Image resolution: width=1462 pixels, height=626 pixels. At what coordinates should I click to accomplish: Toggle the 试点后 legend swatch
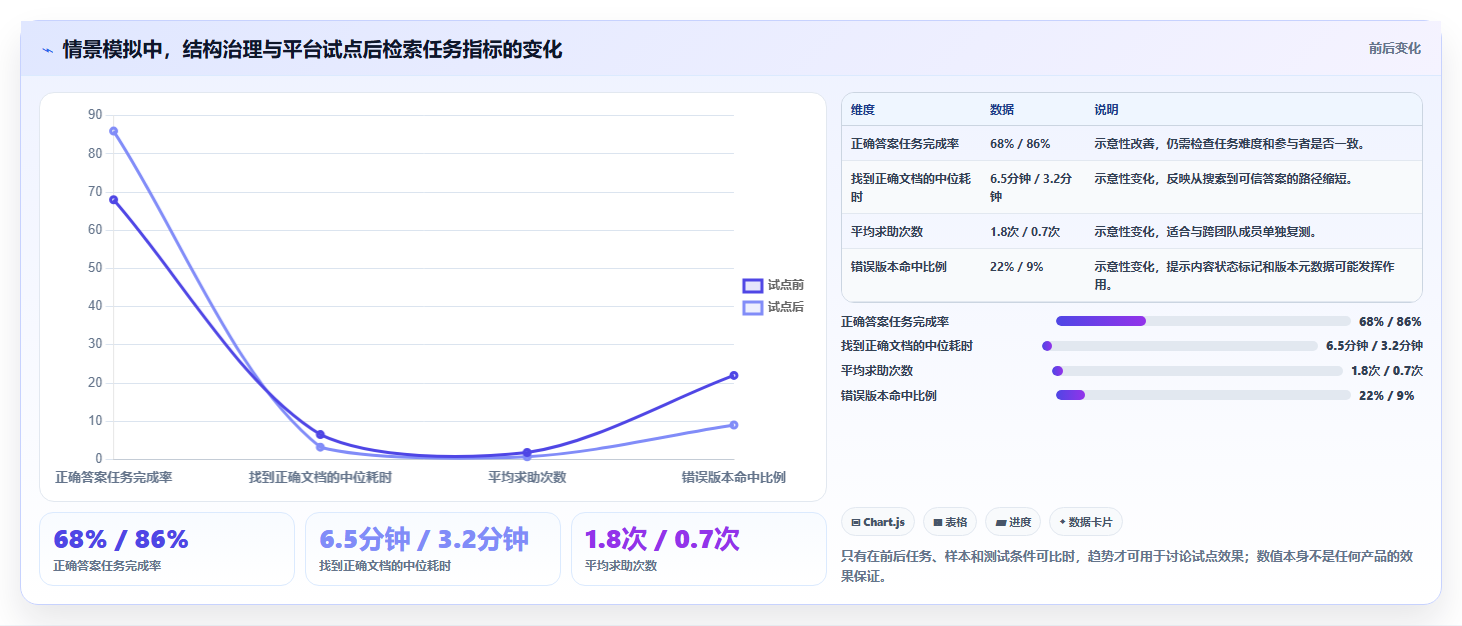pyautogui.click(x=753, y=307)
